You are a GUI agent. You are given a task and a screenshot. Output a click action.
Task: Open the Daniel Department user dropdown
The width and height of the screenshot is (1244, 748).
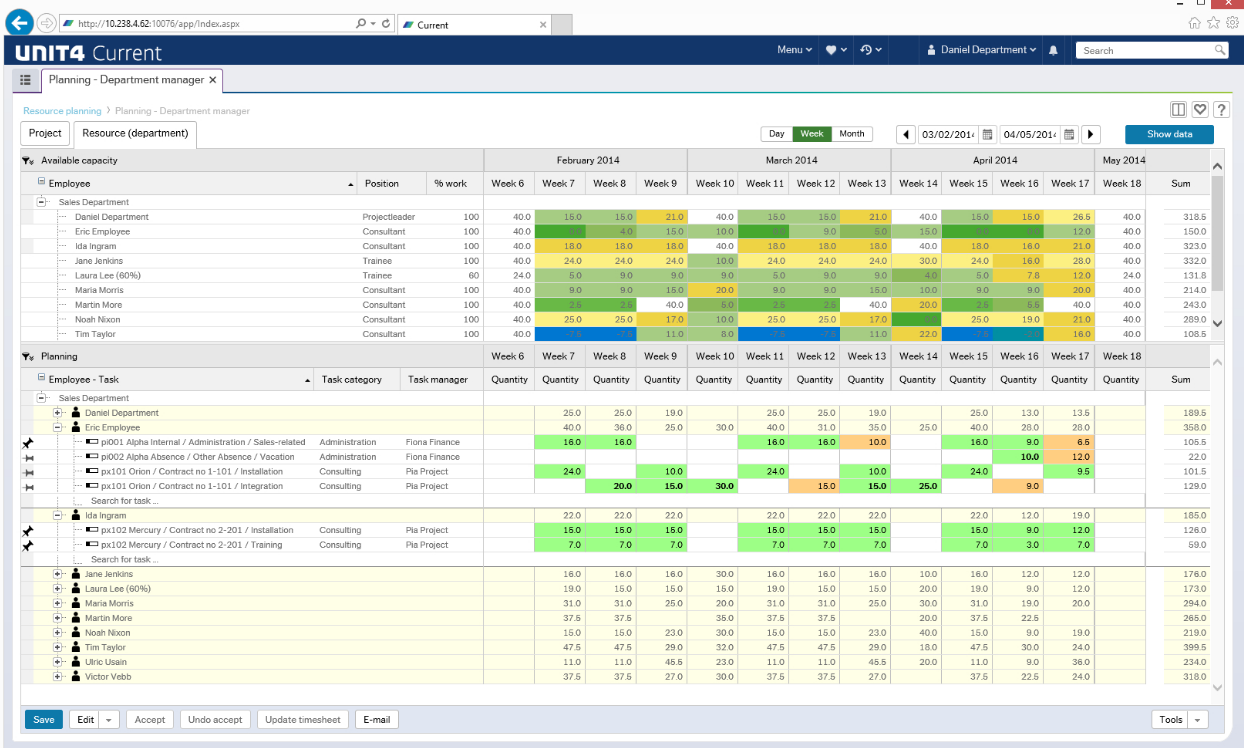click(982, 50)
